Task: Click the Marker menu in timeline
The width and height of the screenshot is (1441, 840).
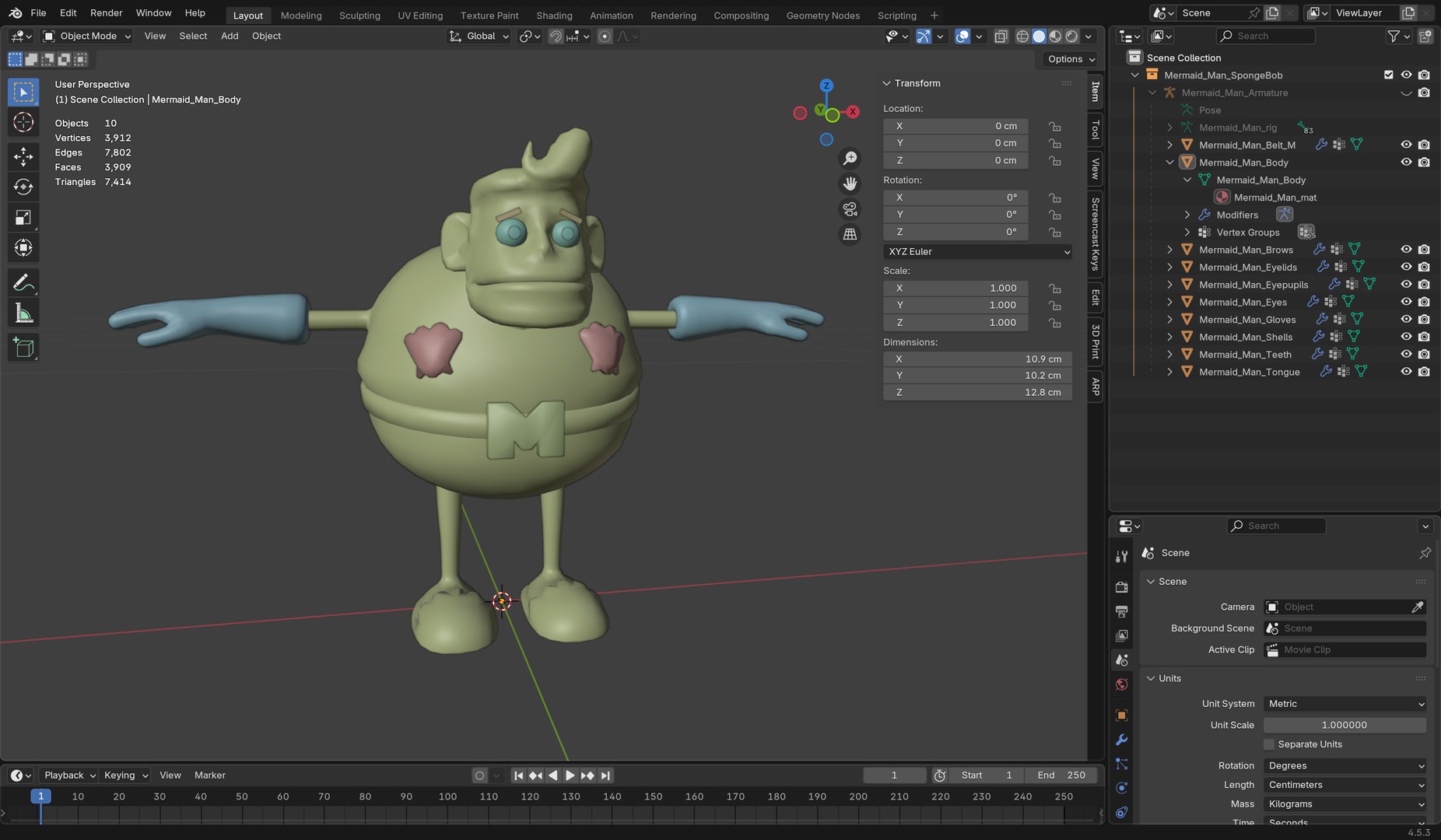Action: click(209, 775)
